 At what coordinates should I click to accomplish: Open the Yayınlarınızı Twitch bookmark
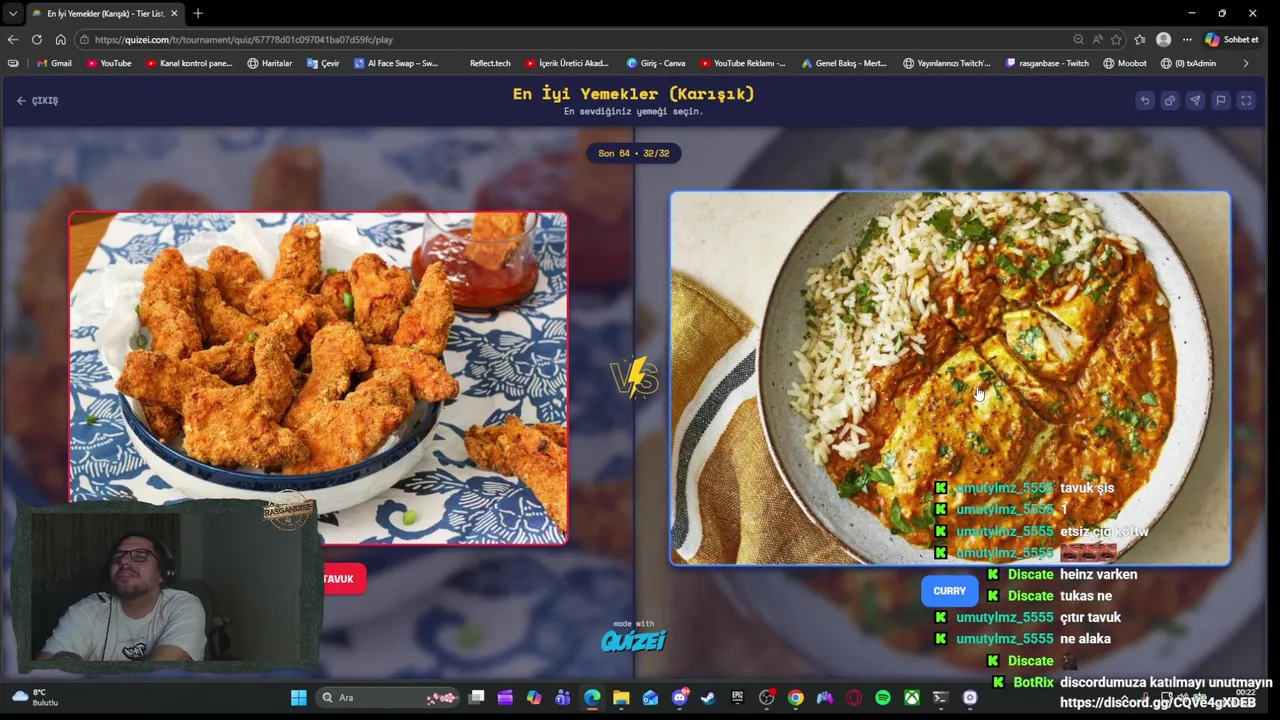point(946,63)
